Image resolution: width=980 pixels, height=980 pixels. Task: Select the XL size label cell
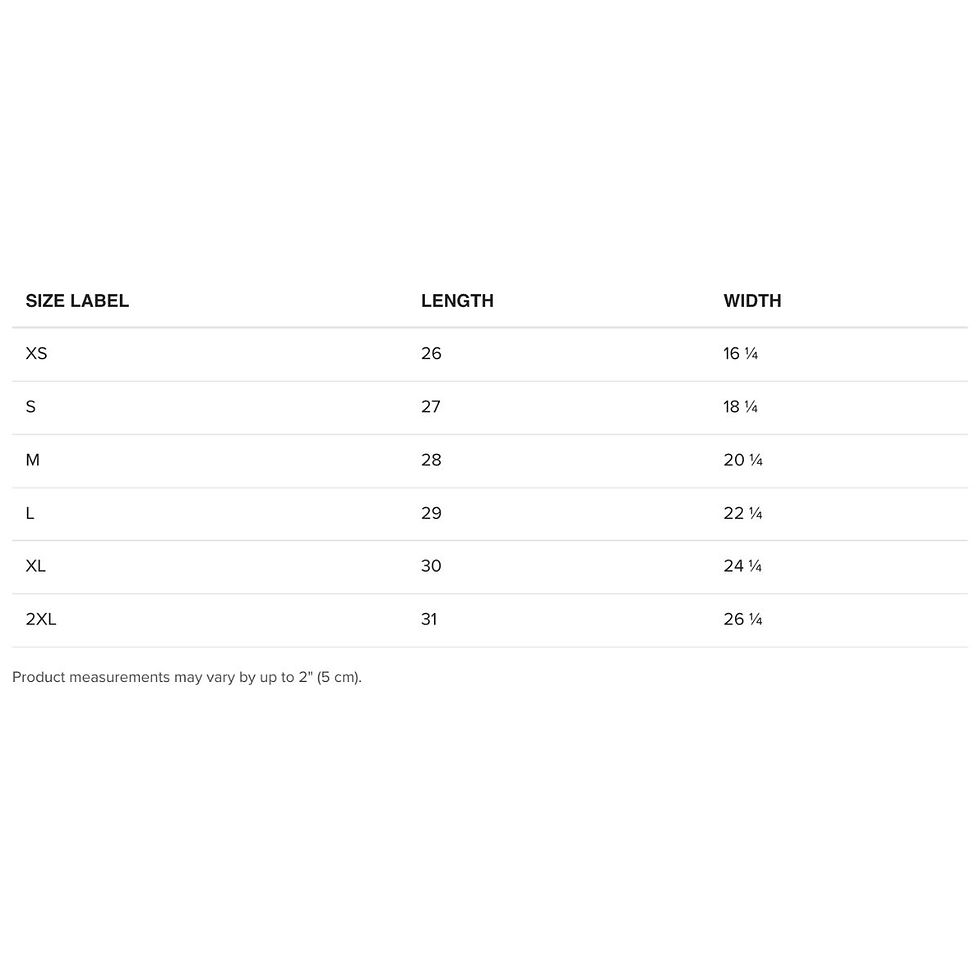point(36,566)
